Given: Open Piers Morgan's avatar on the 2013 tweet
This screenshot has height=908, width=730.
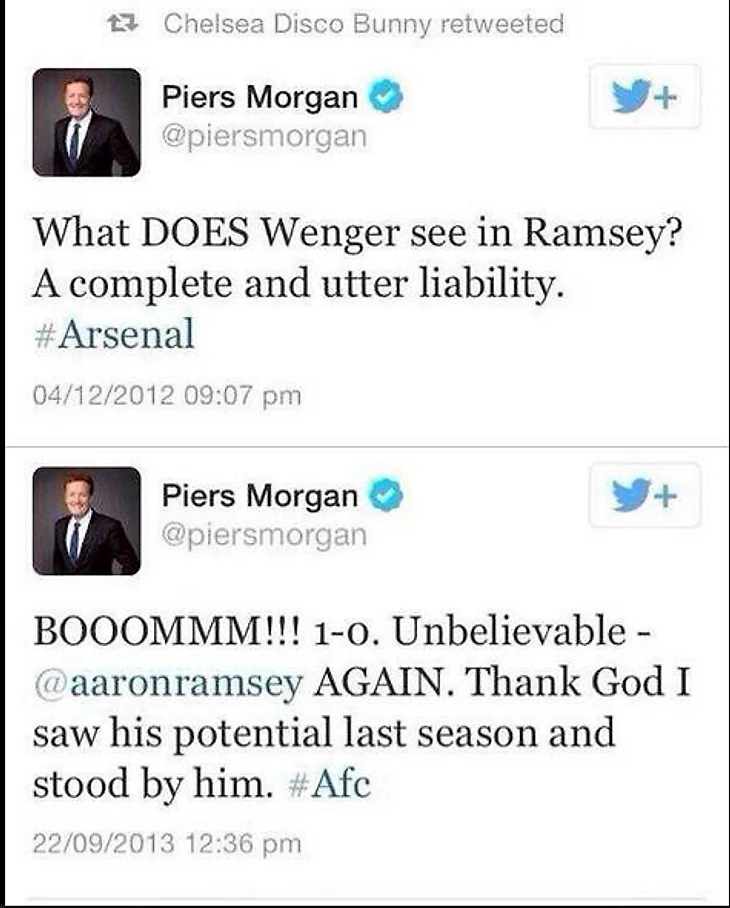Looking at the screenshot, I should [x=87, y=521].
